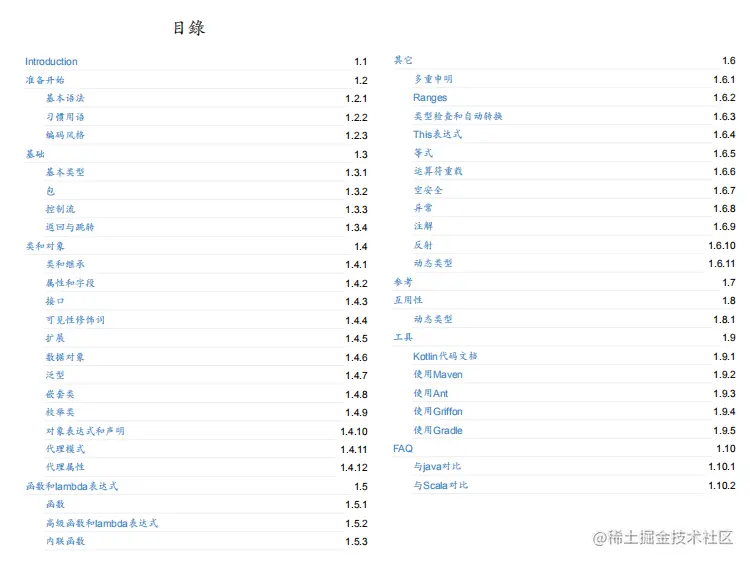This screenshot has width=750, height=563.
Task: Select the 扩展 entry 1.4.5
Action: [55, 338]
